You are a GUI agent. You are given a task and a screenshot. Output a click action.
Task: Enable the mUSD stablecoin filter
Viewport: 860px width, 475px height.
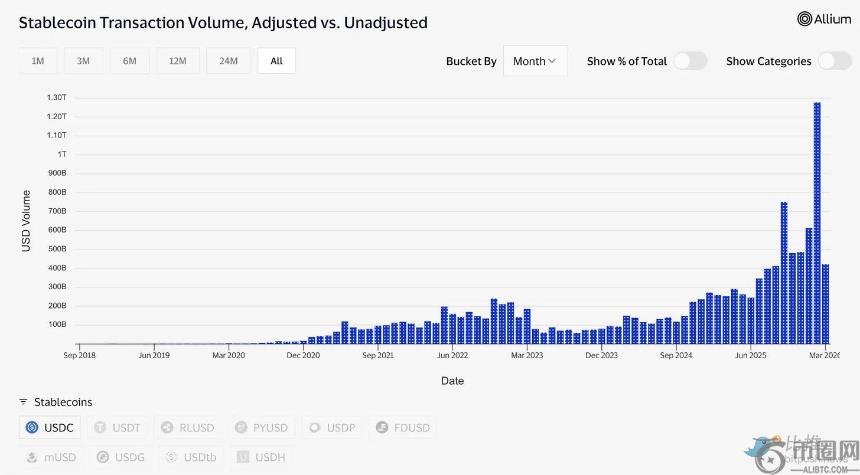pyautogui.click(x=50, y=457)
